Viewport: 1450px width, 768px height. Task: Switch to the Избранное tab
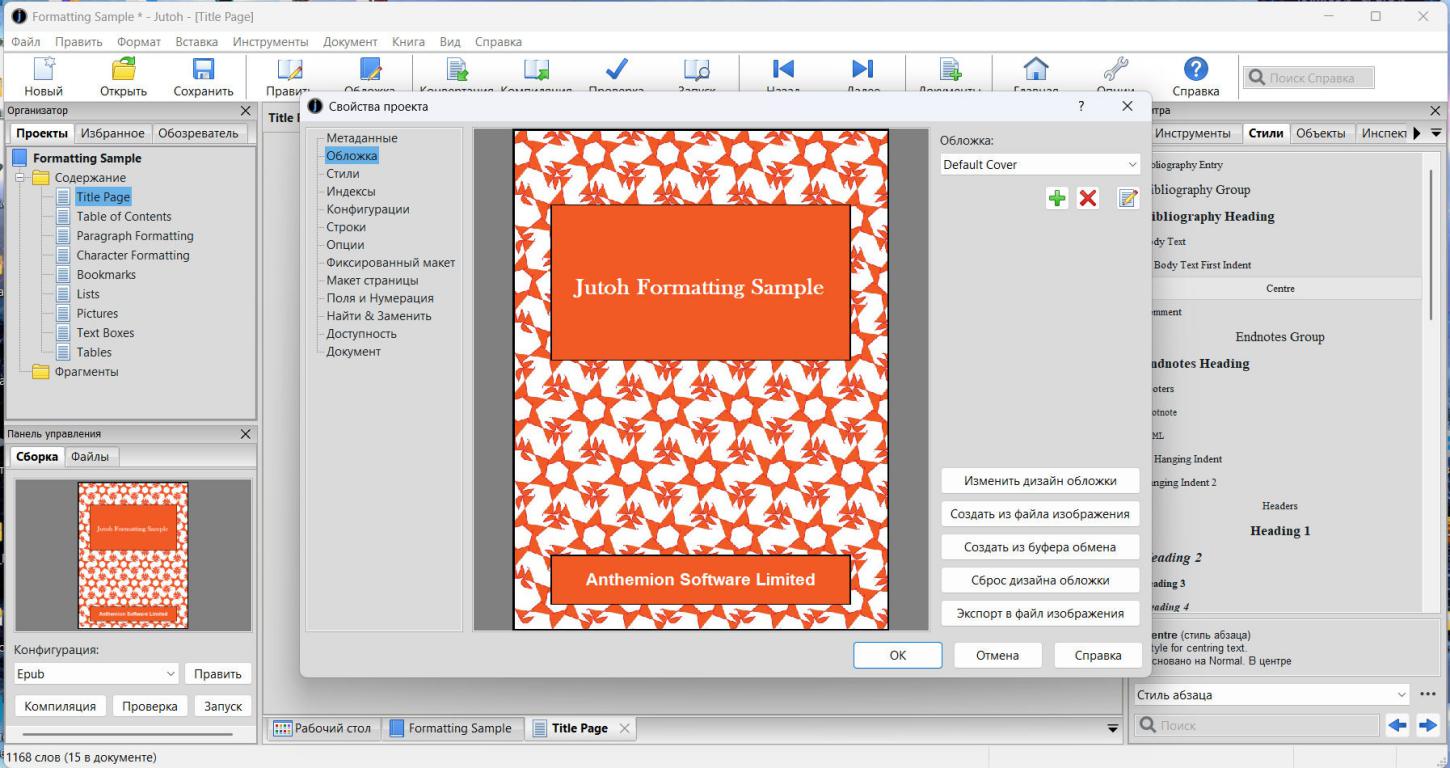[113, 133]
